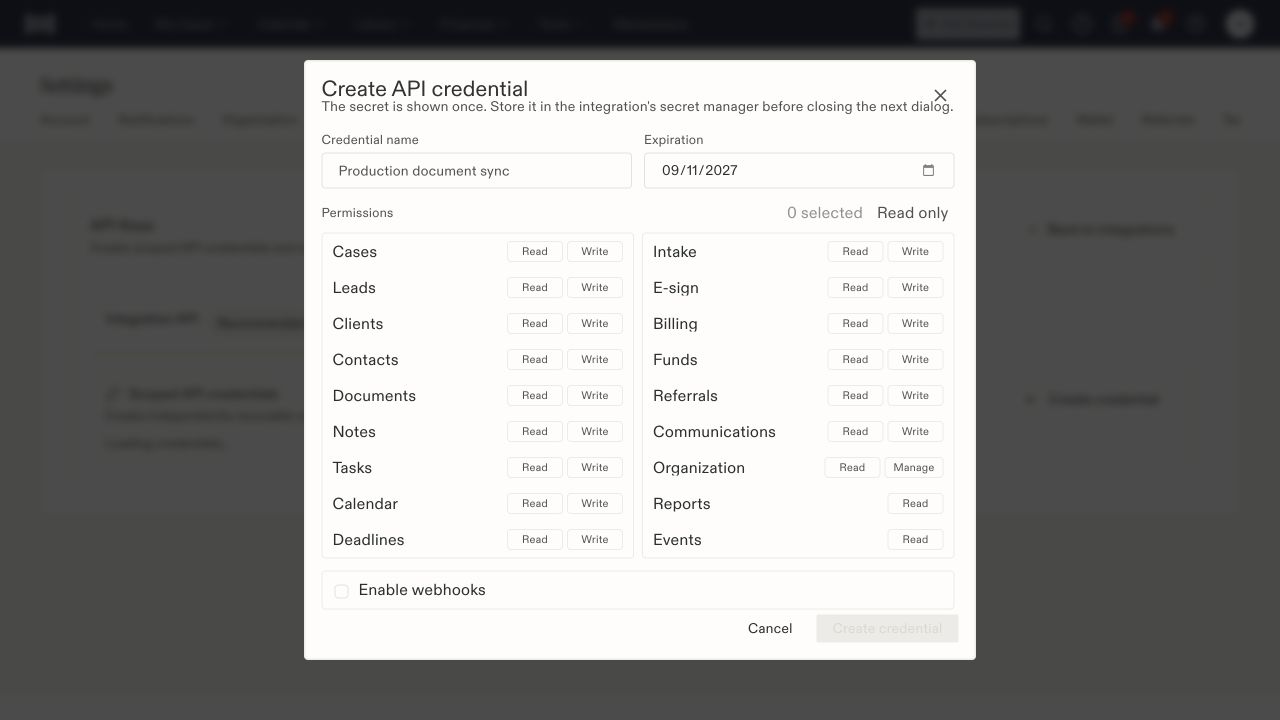Image resolution: width=1280 pixels, height=720 pixels.
Task: Click the Create credential button
Action: pos(887,629)
